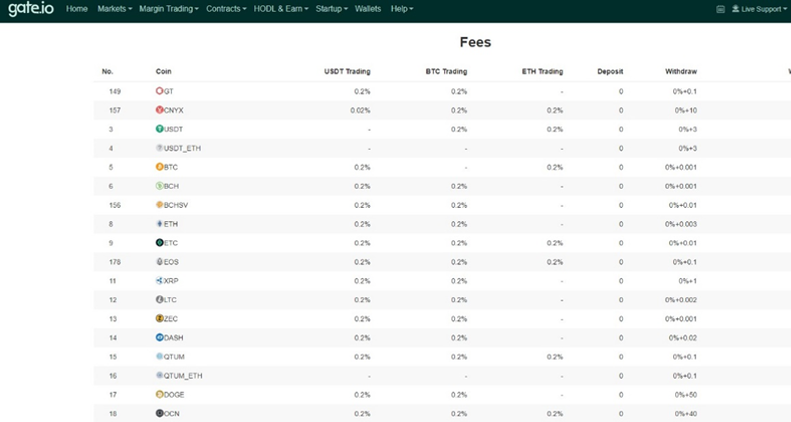Click the BTC coin icon
Image resolution: width=791 pixels, height=422 pixels.
(159, 167)
